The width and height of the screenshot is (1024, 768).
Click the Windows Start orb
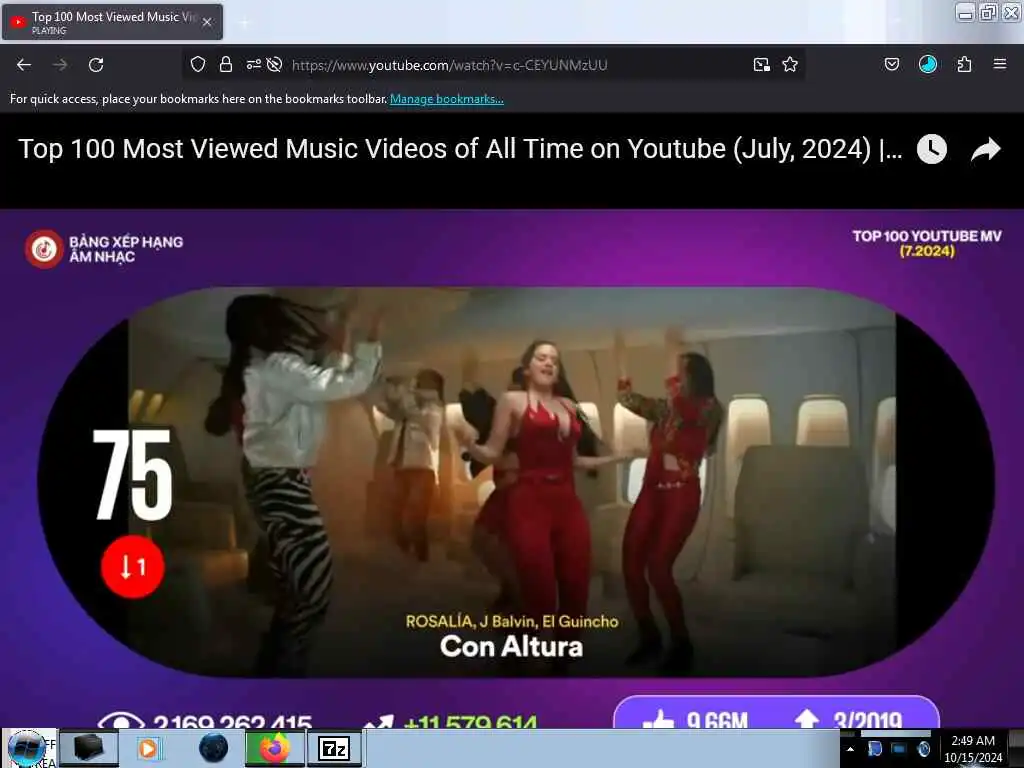[27, 748]
